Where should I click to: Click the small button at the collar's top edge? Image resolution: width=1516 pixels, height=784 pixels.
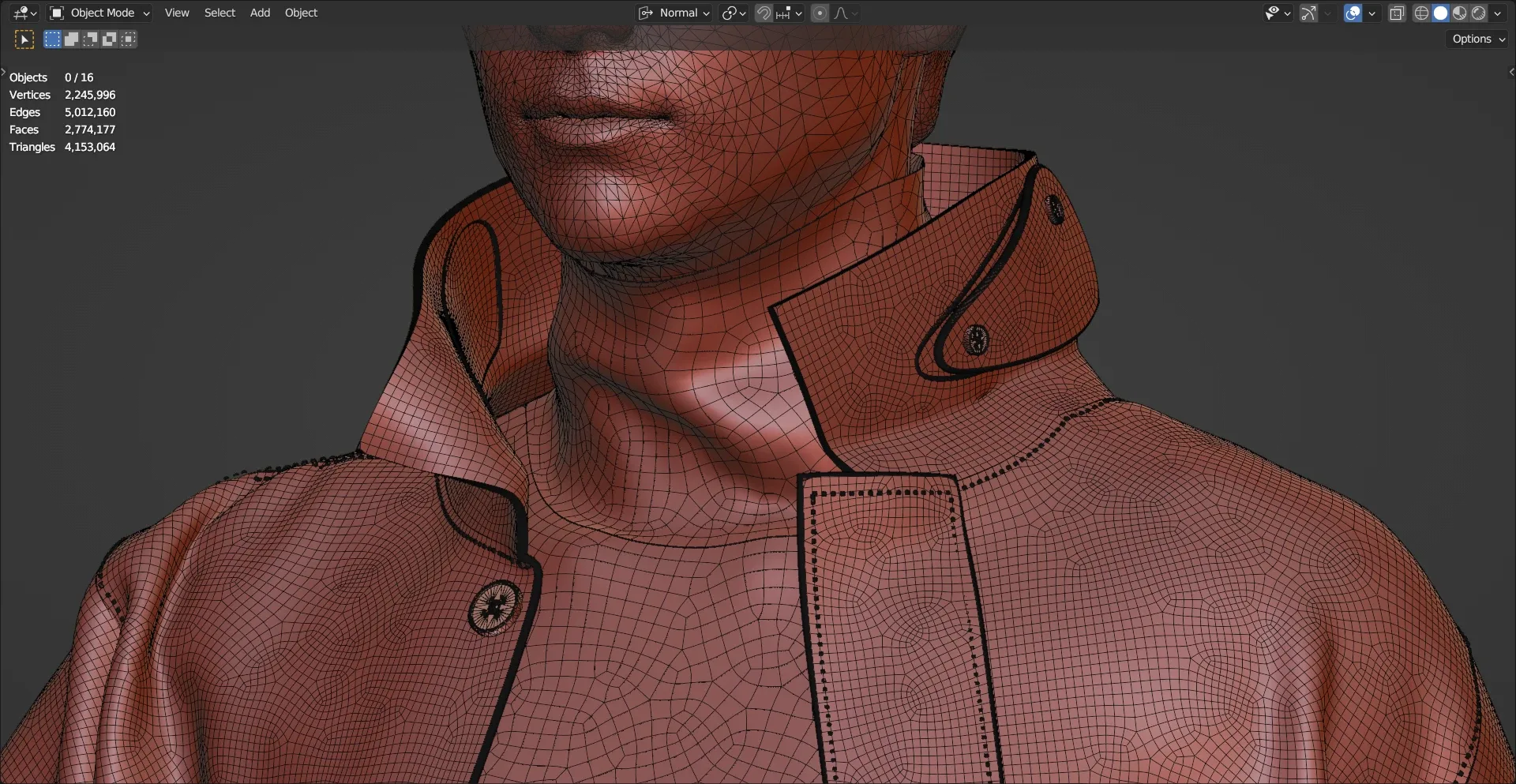[1054, 209]
